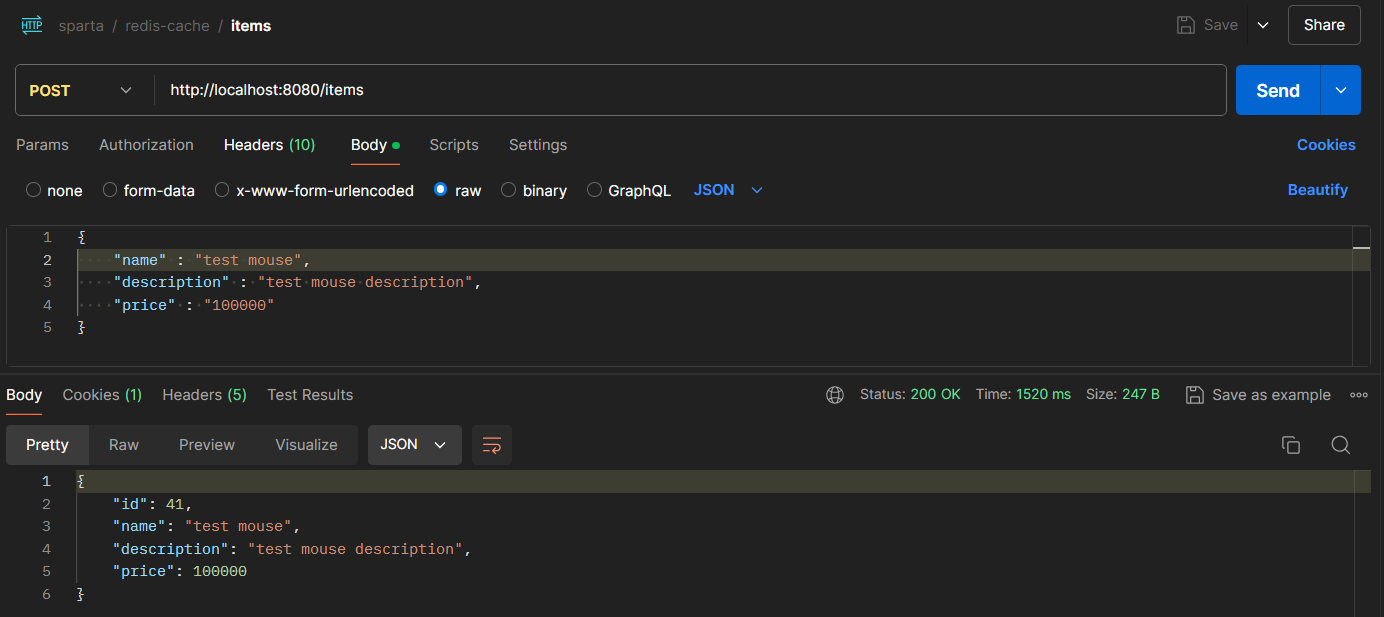The width and height of the screenshot is (1384, 617).
Task: Click the "id": 41 response line
Action: pyautogui.click(x=152, y=504)
